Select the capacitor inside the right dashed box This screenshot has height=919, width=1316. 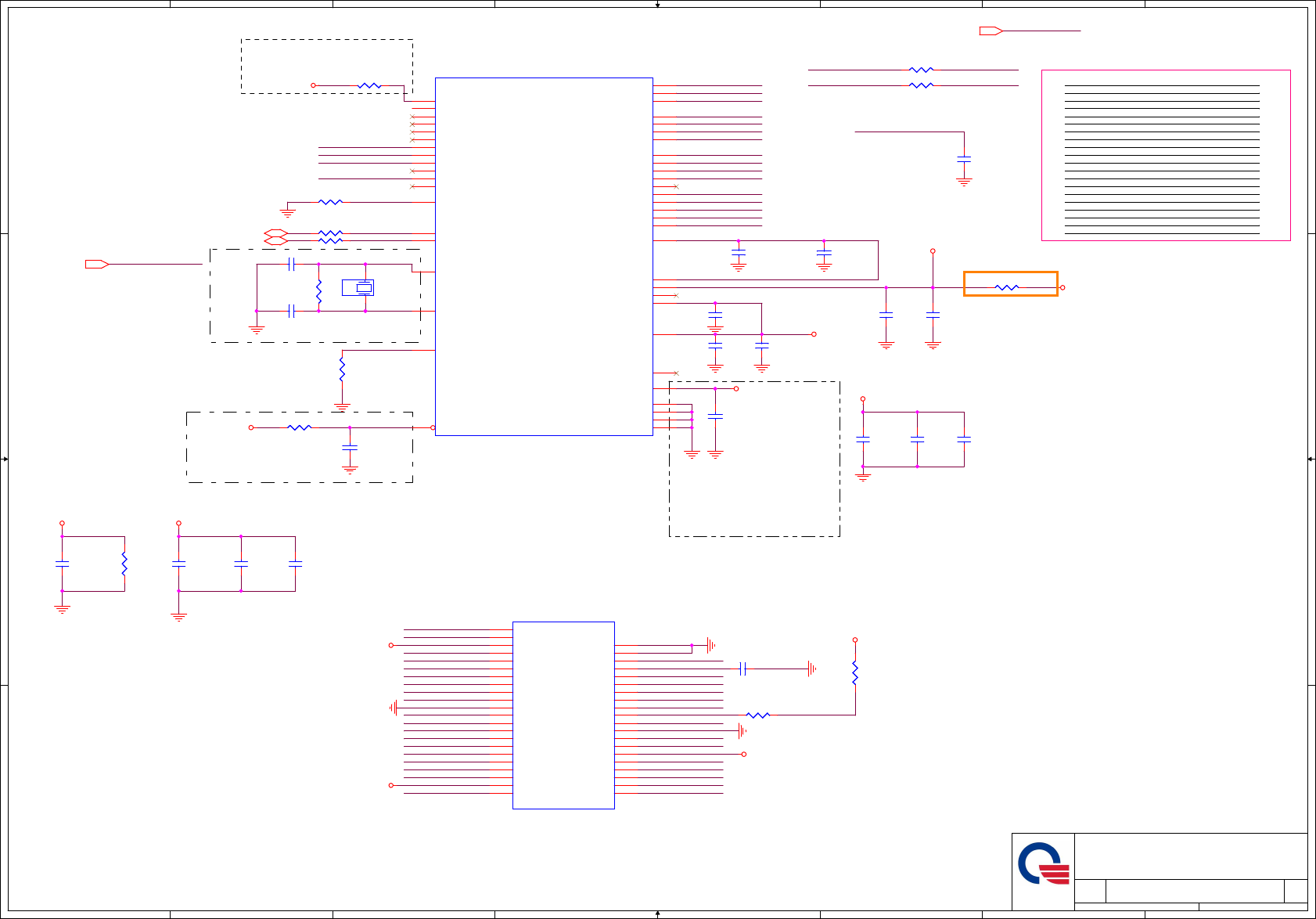715,416
